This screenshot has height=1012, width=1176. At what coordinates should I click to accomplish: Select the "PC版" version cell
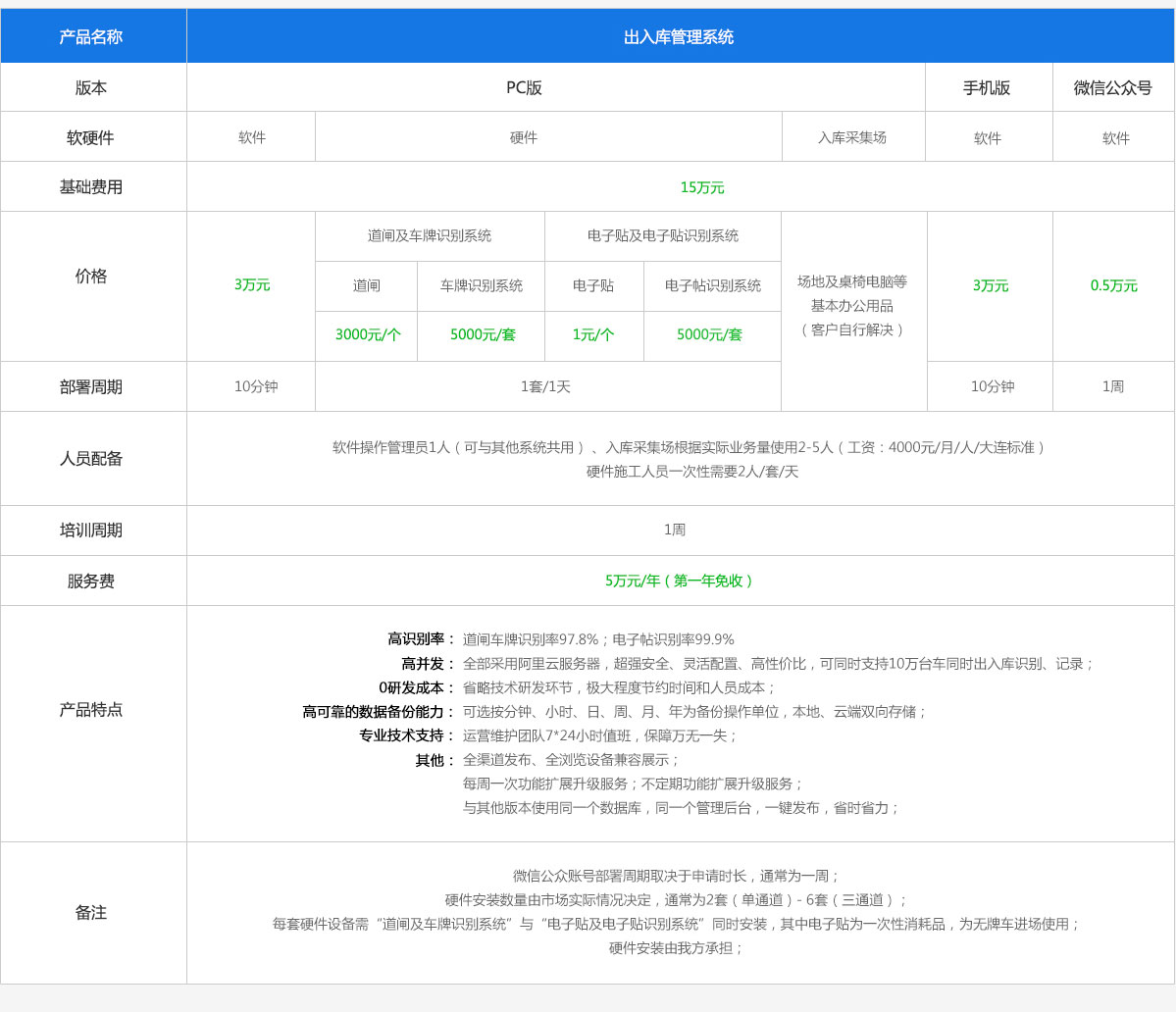coord(524,88)
